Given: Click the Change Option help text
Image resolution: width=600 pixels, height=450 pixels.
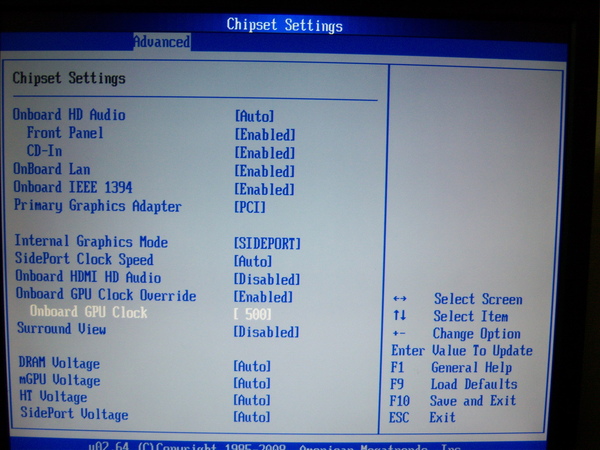Looking at the screenshot, I should click(x=476, y=334).
